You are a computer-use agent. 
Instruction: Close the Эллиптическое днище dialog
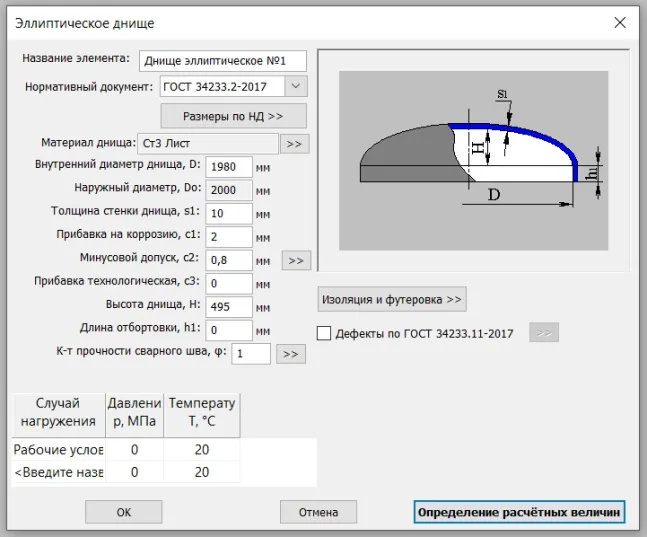(x=618, y=22)
